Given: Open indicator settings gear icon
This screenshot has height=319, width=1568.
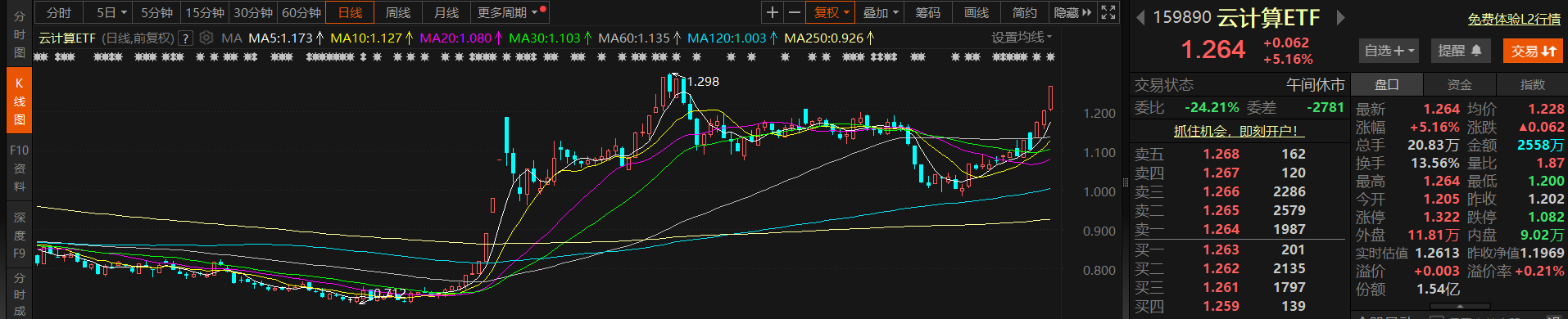Looking at the screenshot, I should (x=206, y=38).
